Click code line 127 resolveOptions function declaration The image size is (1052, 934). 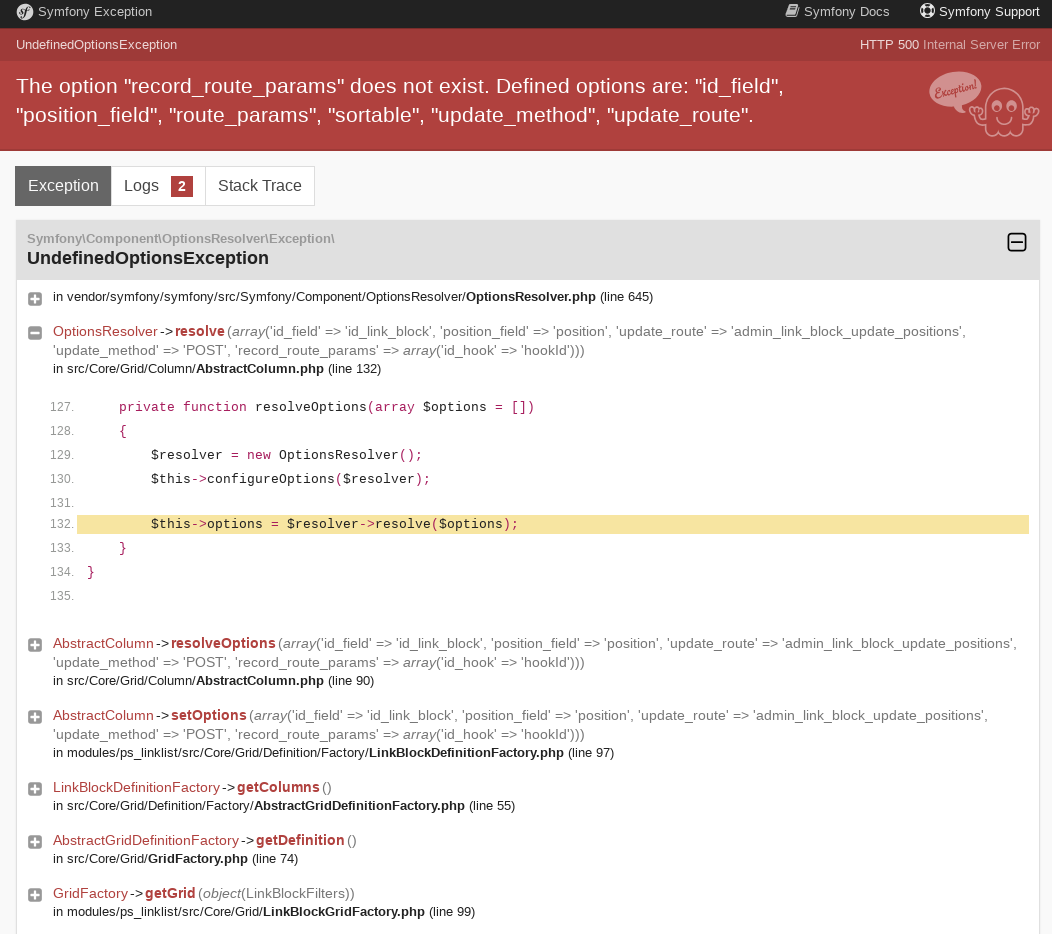click(326, 407)
